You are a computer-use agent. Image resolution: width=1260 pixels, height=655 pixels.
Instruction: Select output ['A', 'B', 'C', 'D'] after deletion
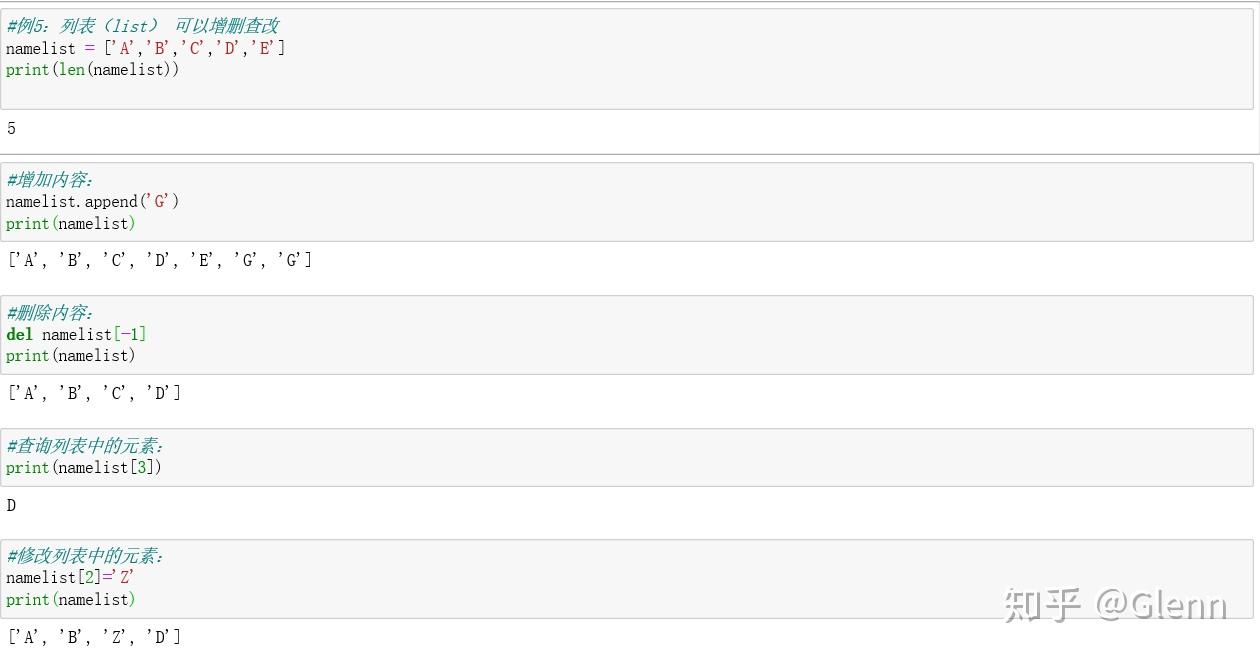[x=94, y=393]
